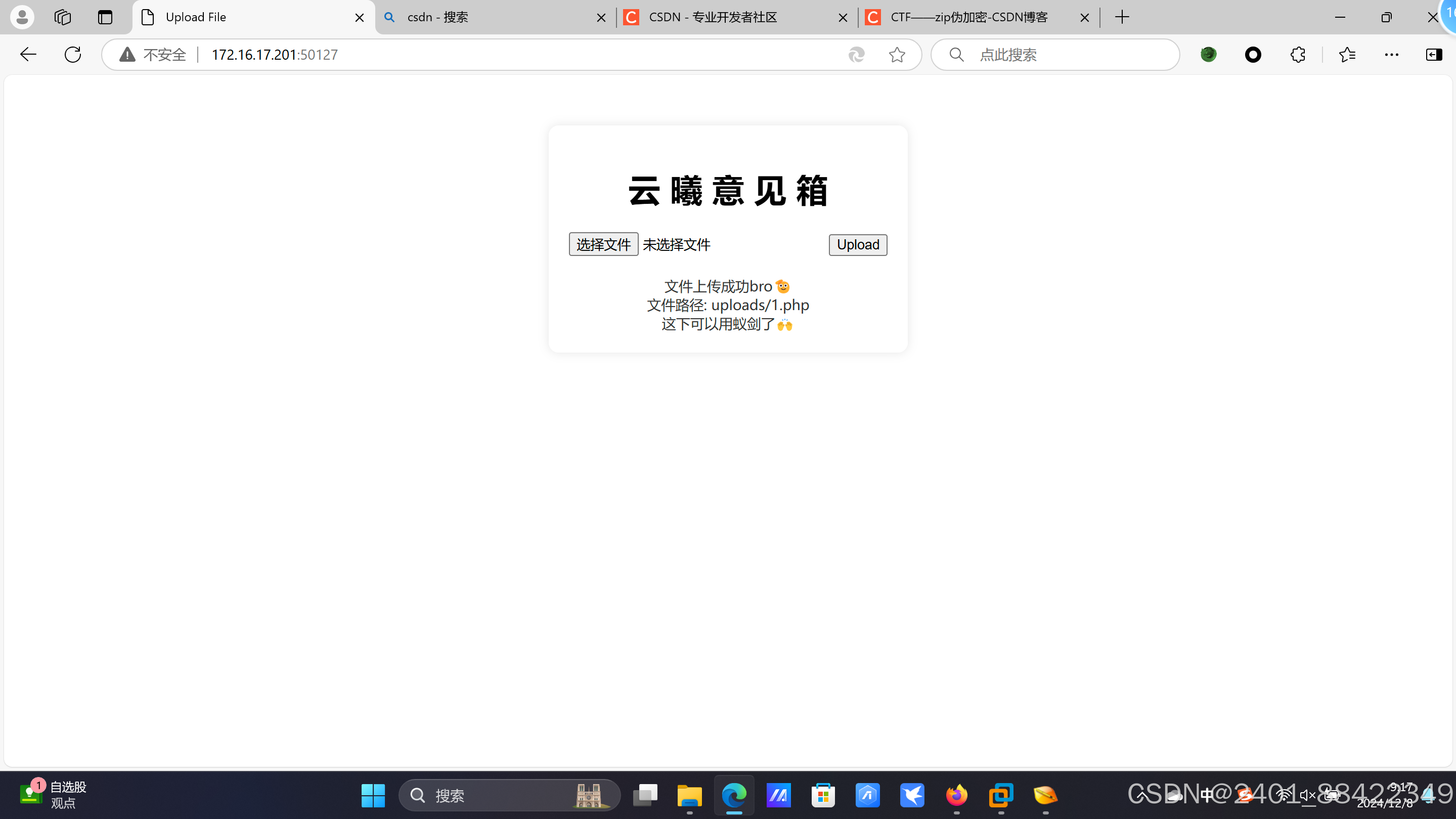
Task: Open the workspaces icon
Action: [62, 17]
